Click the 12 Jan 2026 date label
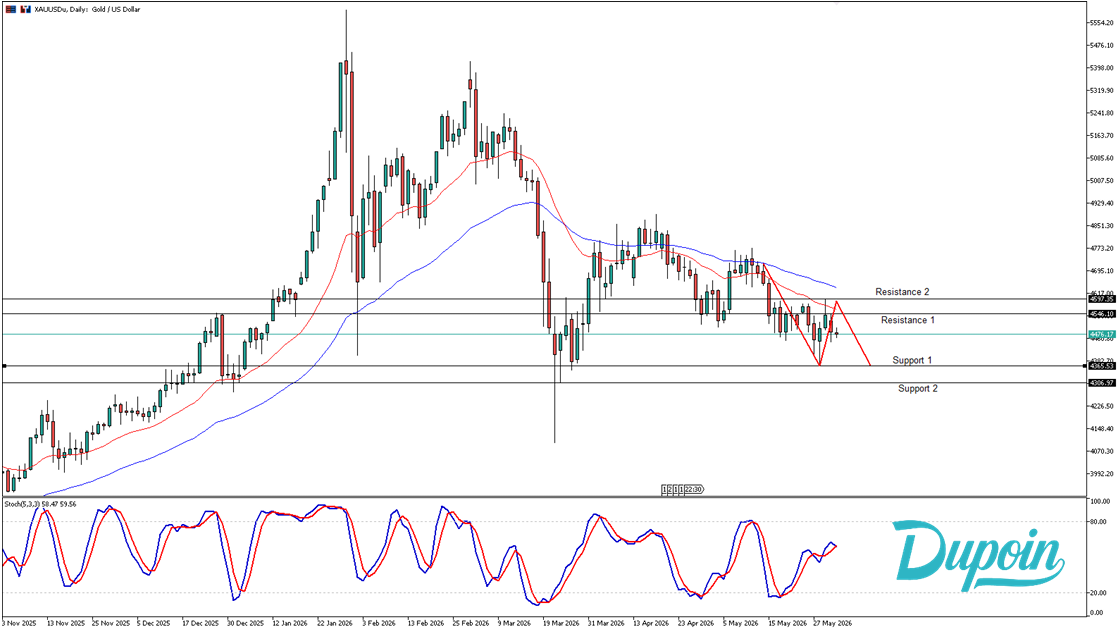 click(290, 623)
